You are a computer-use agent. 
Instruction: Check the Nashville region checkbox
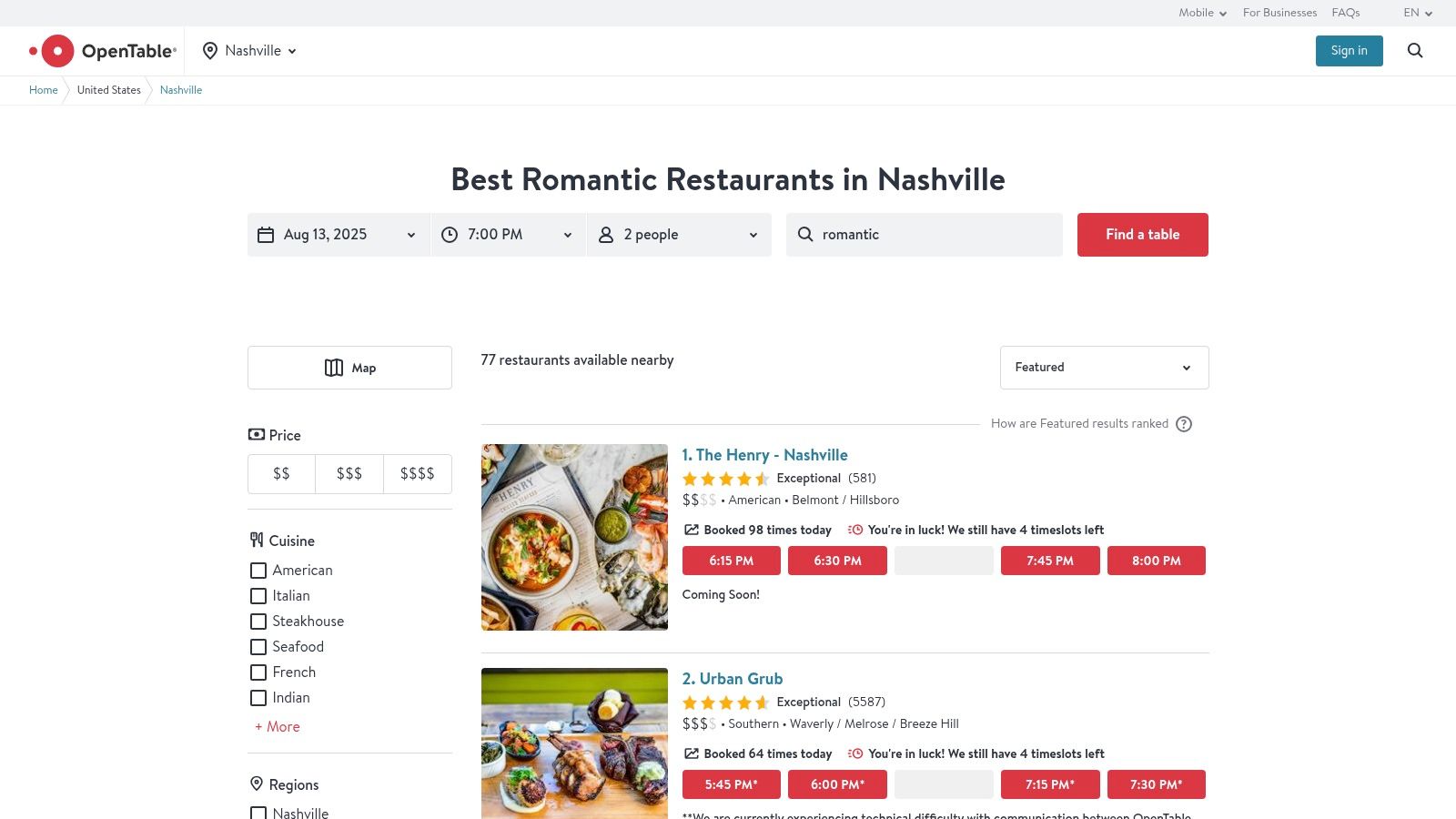click(x=258, y=814)
